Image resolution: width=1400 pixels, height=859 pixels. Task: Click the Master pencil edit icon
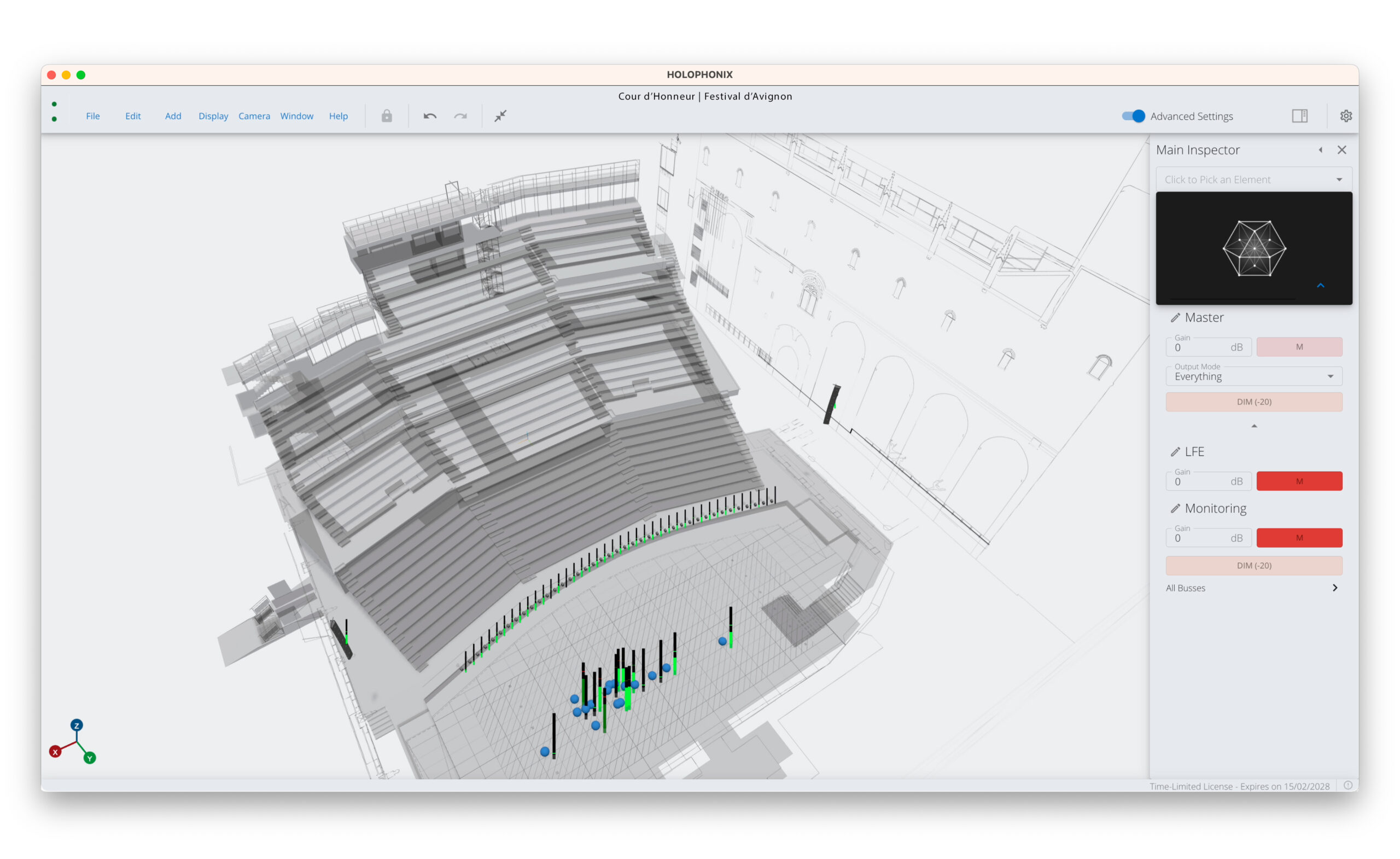coord(1175,318)
